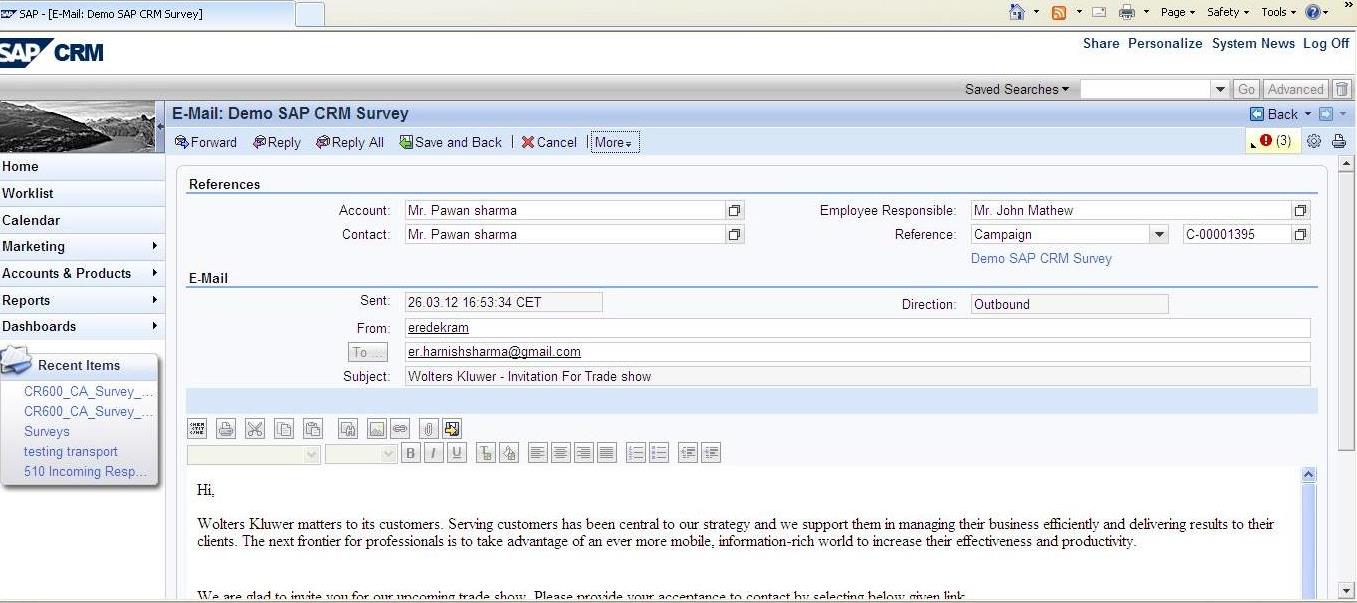Go to Calendar in the navigation
Image resolution: width=1357 pixels, height=603 pixels.
pos(82,220)
